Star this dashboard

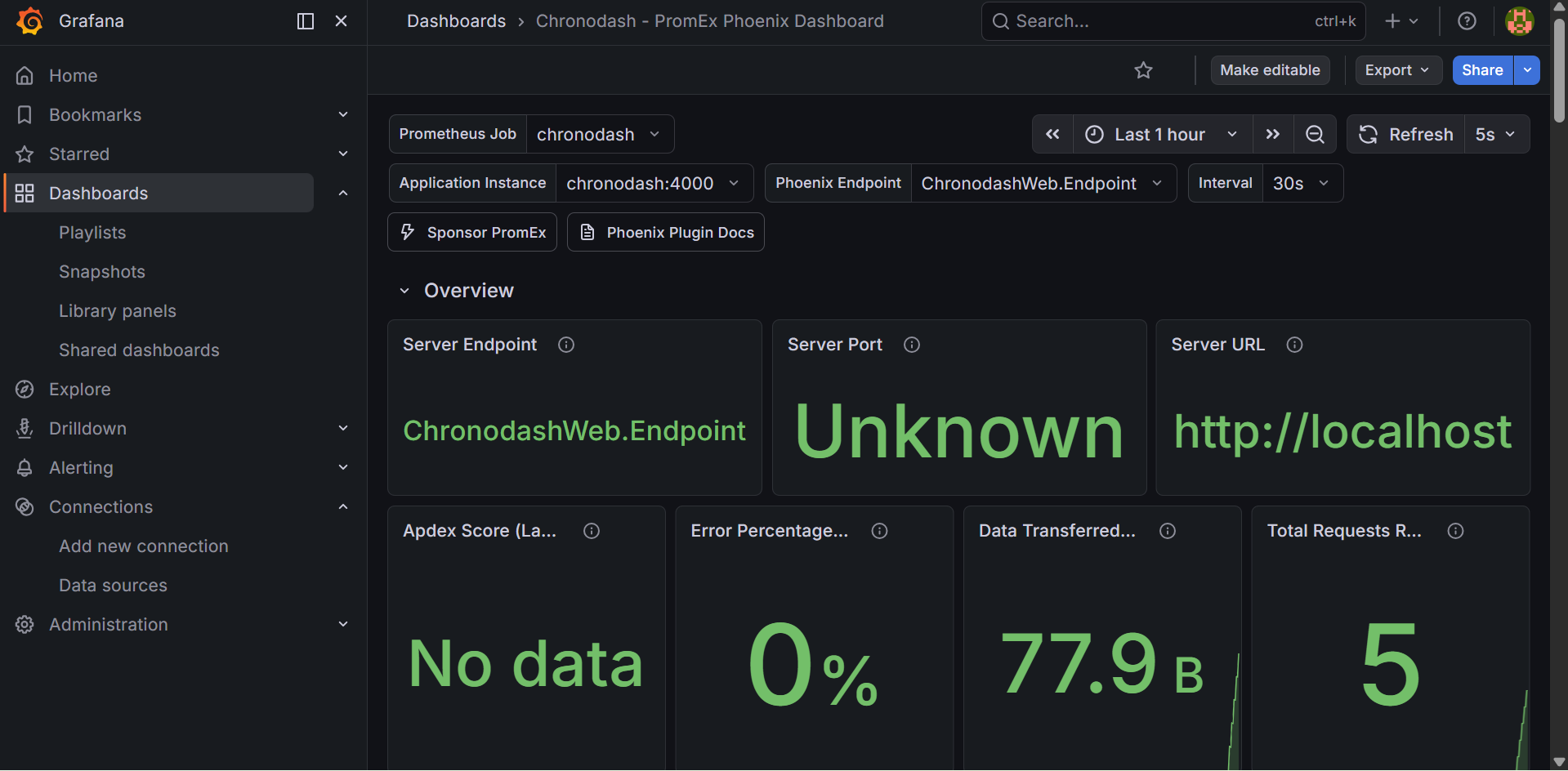[x=1144, y=70]
